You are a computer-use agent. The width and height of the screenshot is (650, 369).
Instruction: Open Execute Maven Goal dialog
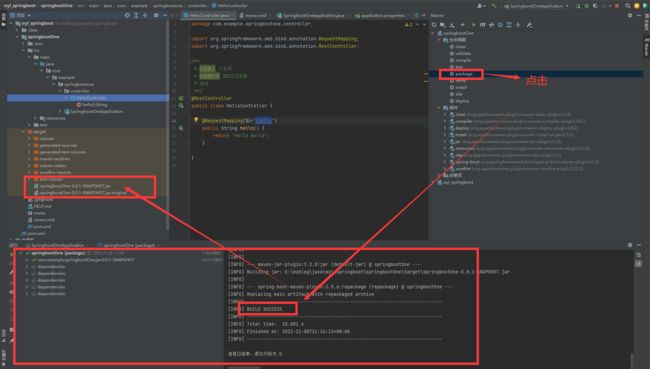[x=483, y=25]
